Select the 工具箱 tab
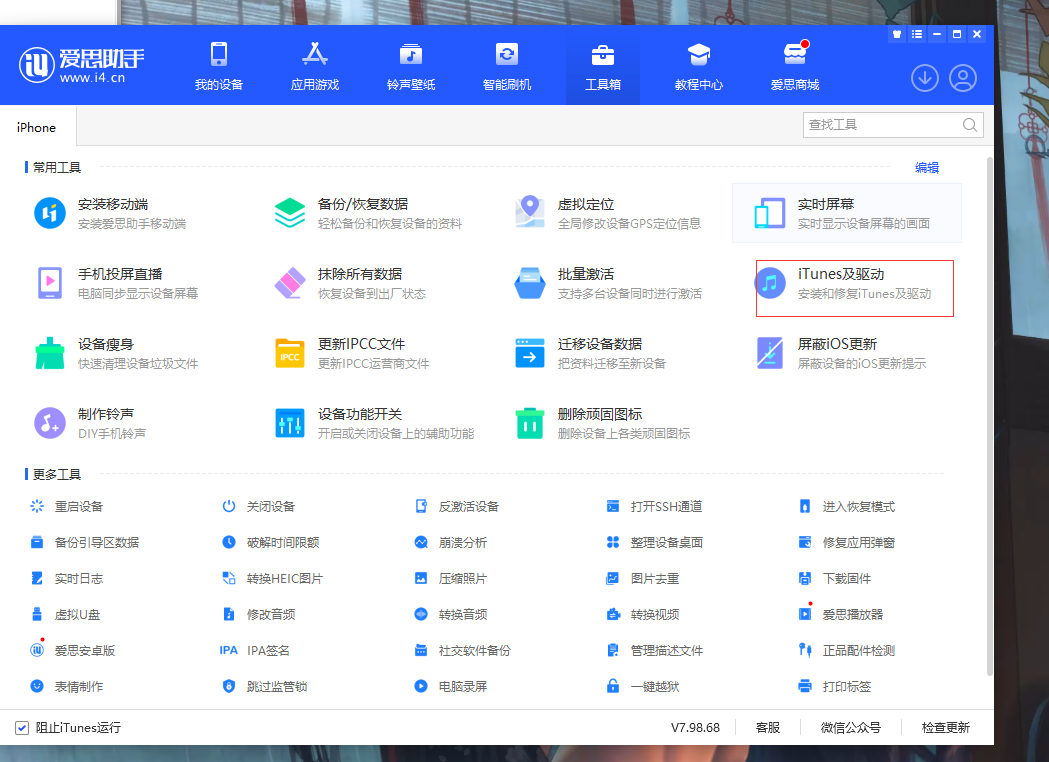Viewport: 1049px width, 762px height. [603, 66]
